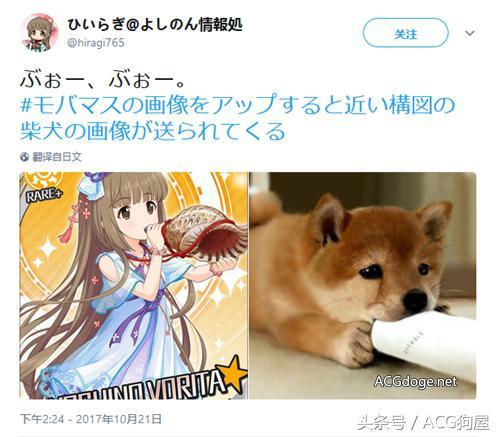Open the #モバマスの画像をアップすると hashtag link

click(237, 105)
